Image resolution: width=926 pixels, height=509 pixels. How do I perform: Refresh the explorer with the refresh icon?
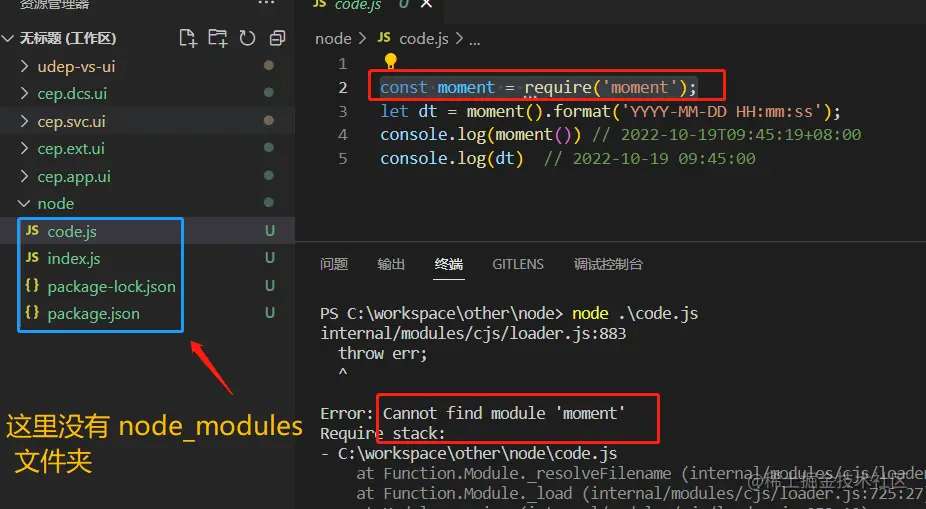click(x=247, y=38)
